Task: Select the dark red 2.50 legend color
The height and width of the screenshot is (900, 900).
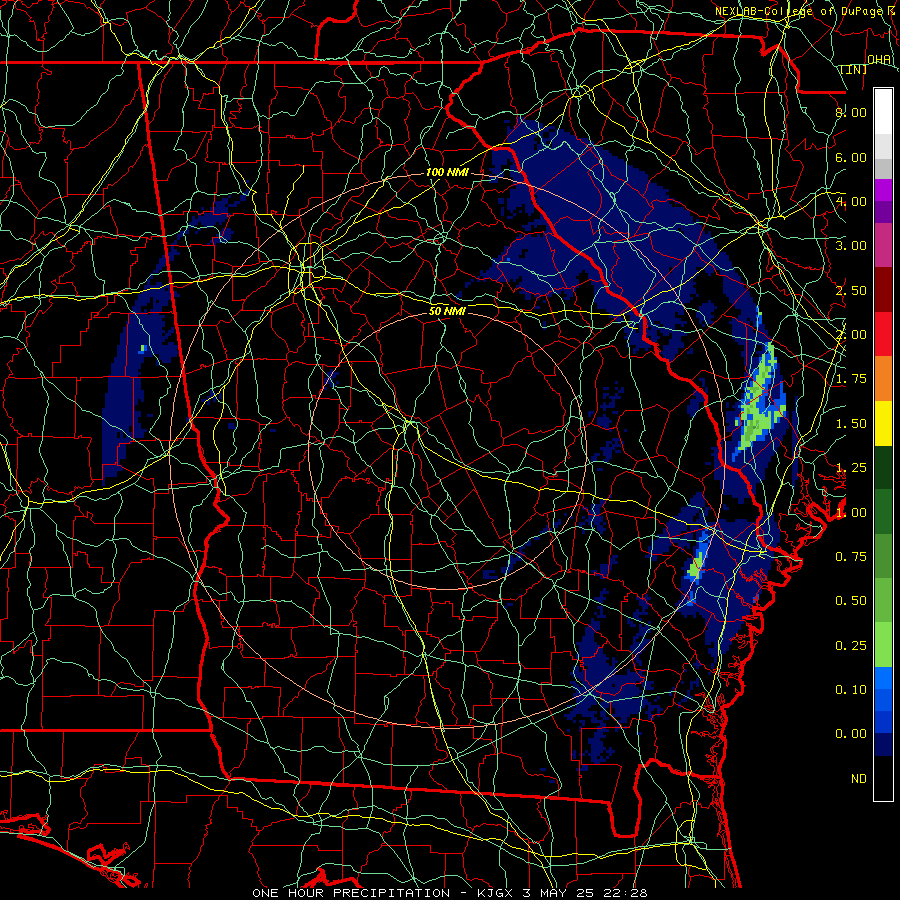Action: tap(883, 290)
